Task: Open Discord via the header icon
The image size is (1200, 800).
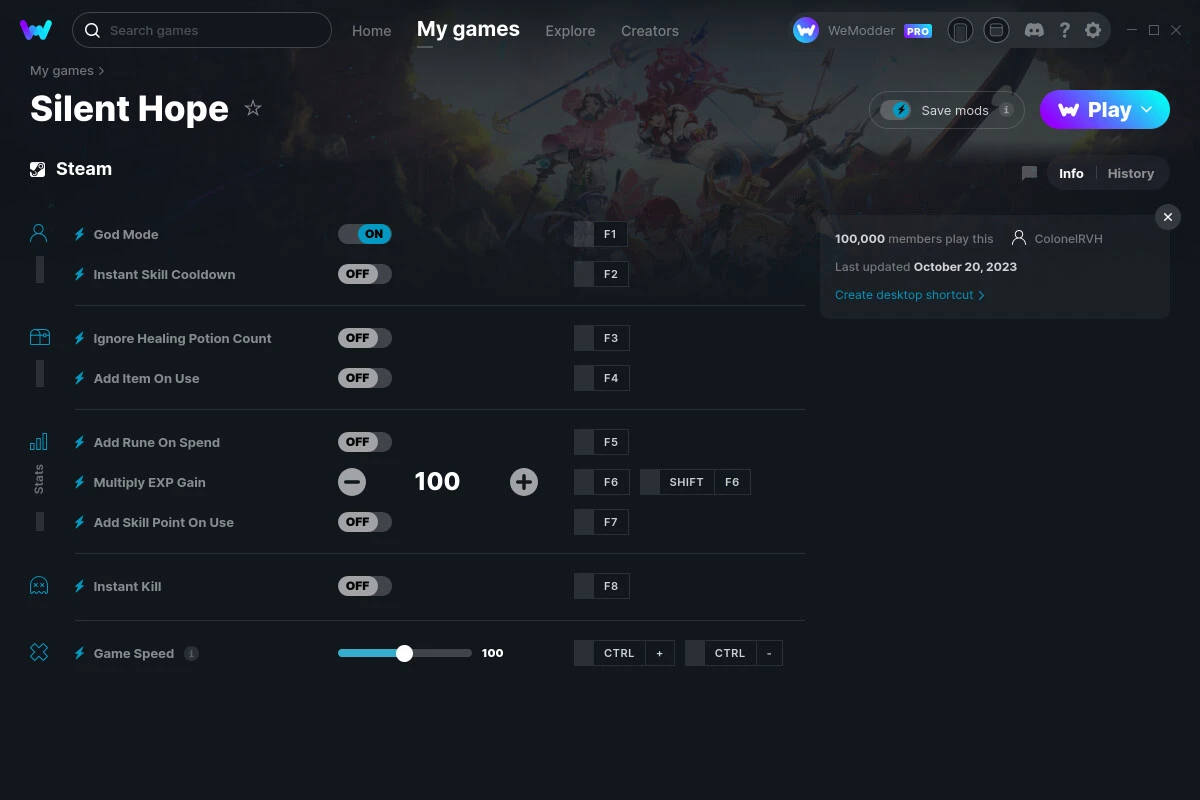Action: click(1035, 30)
